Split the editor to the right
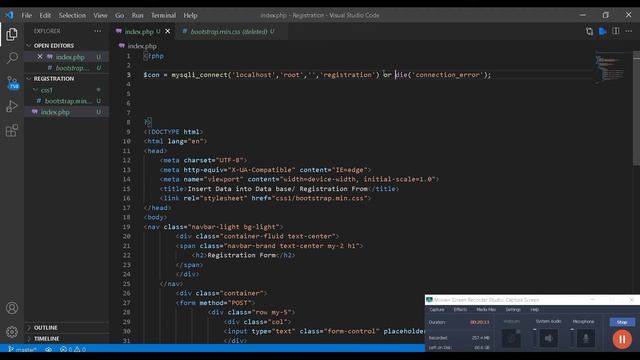Viewport: 640px width, 360px height. [x=616, y=31]
